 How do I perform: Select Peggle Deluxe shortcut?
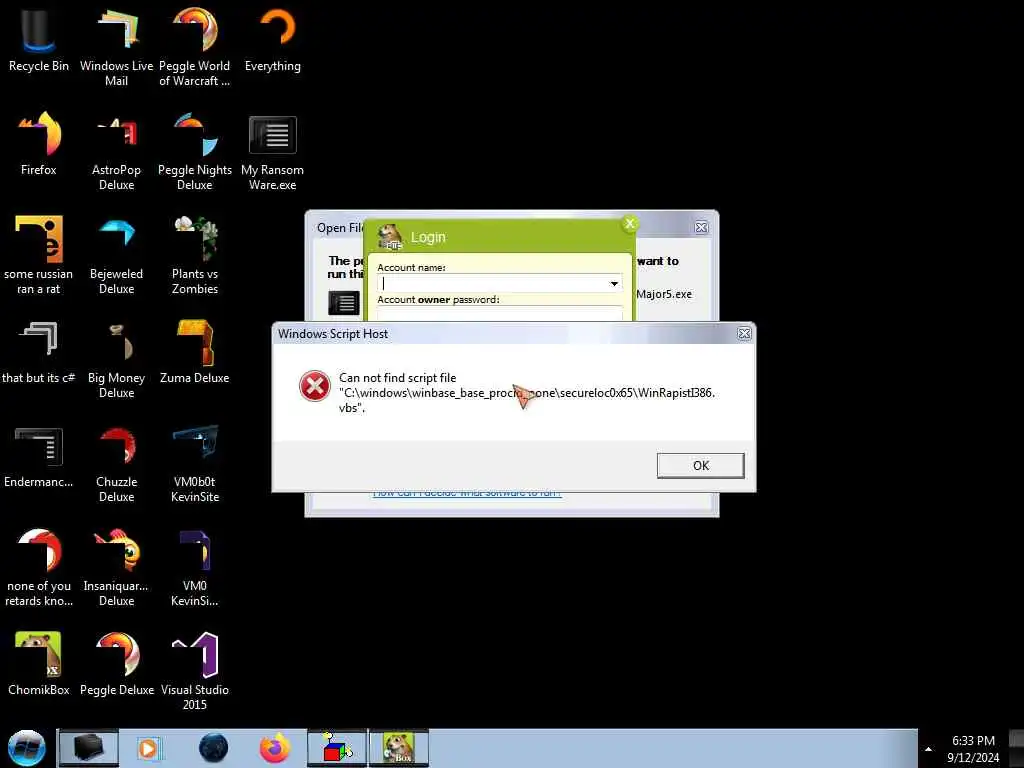(x=116, y=665)
